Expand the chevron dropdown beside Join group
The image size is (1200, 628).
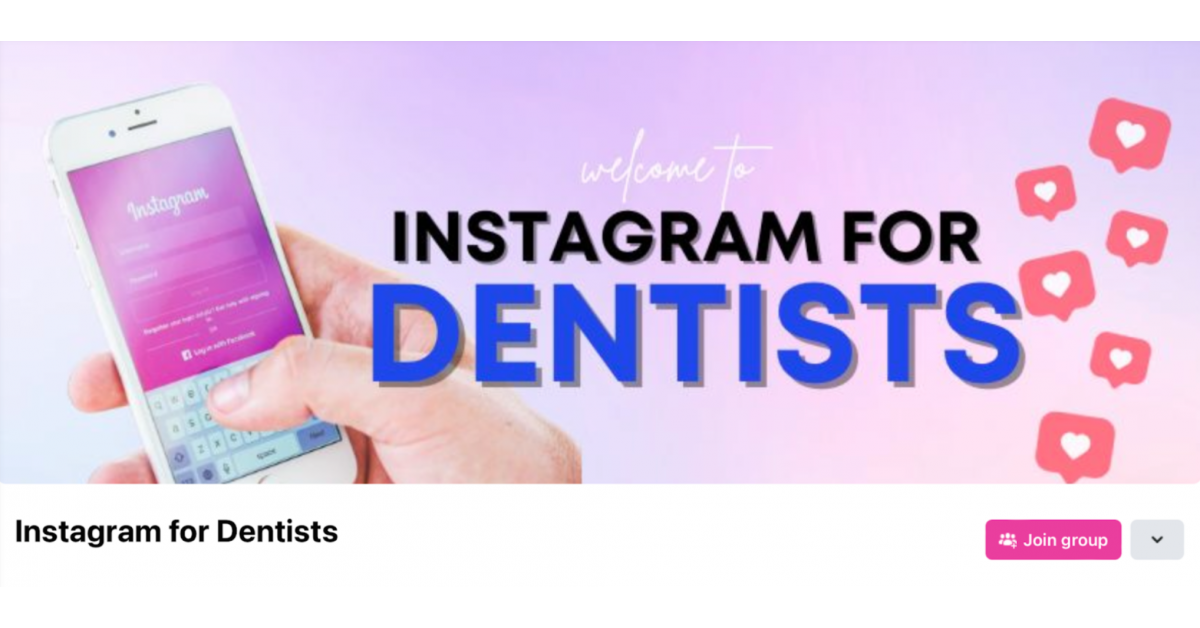click(x=1157, y=540)
